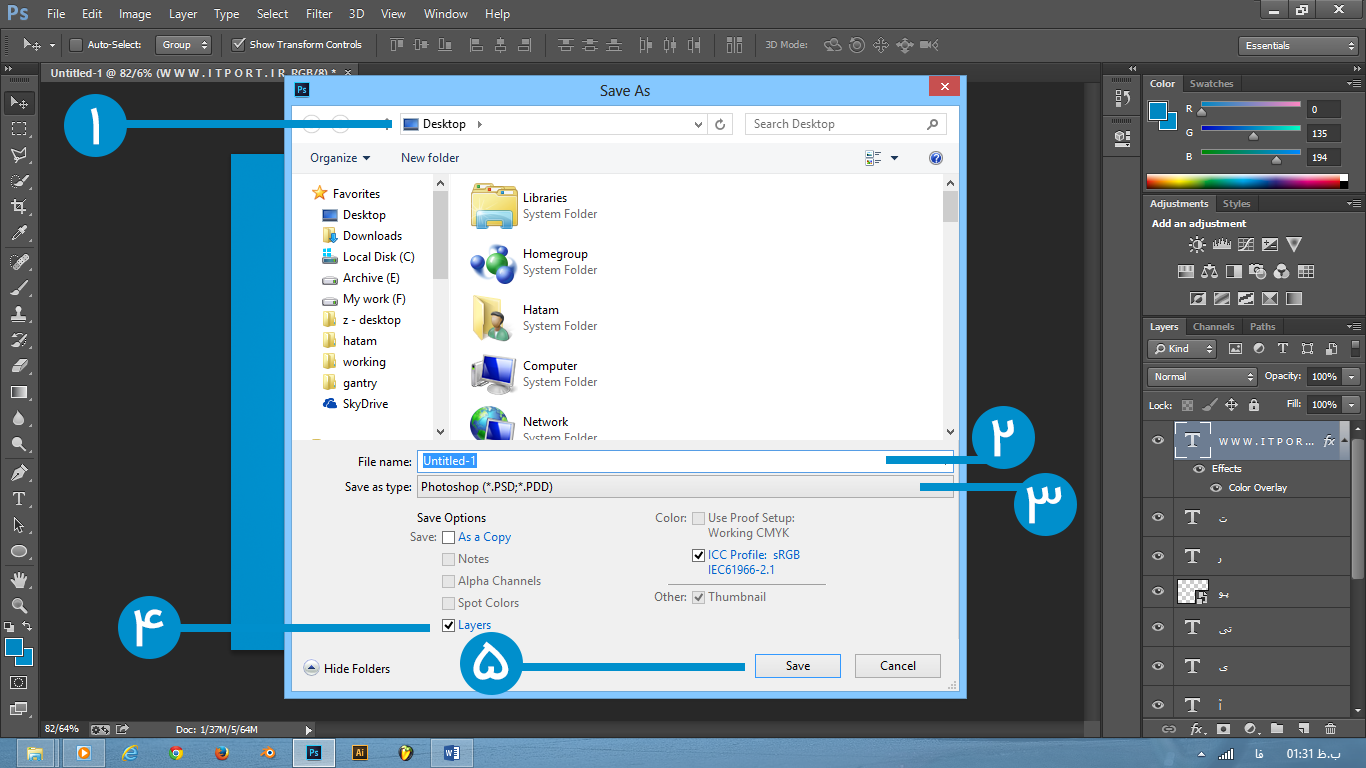Viewport: 1366px width, 768px height.
Task: Open the Essentials workspace dropdown
Action: (1298, 46)
